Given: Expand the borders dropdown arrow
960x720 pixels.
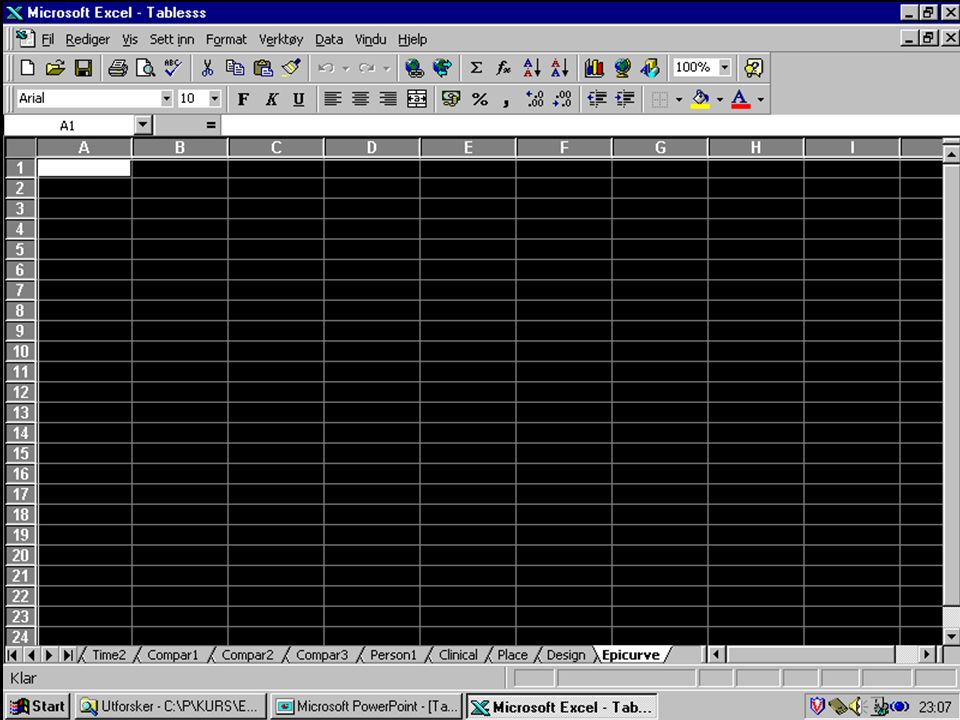Looking at the screenshot, I should point(679,99).
